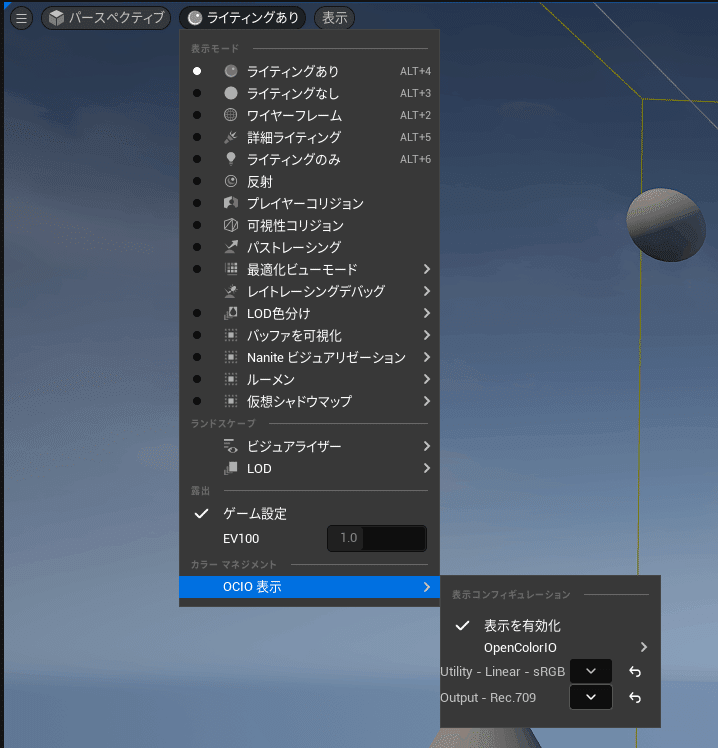The height and width of the screenshot is (748, 718).
Task: Open Utility - Linear - sRGB dropdown
Action: [x=591, y=671]
